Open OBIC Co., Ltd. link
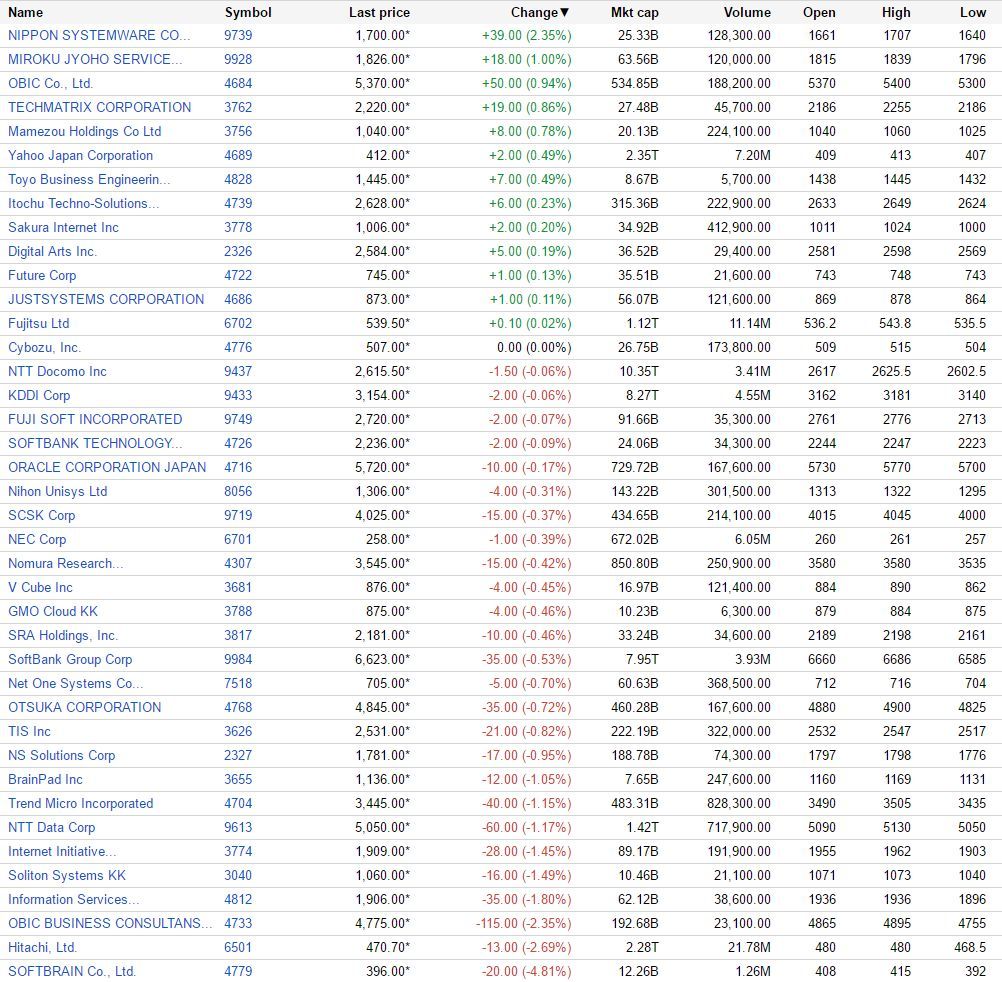Image resolution: width=1002 pixels, height=982 pixels. pos(50,83)
